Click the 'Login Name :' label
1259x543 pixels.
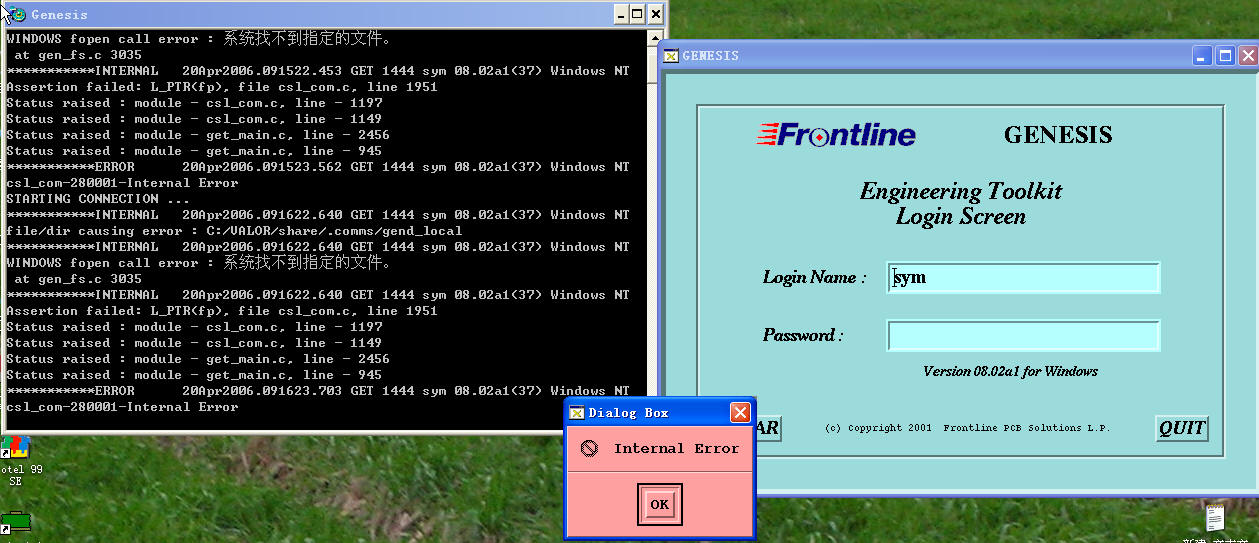click(815, 277)
